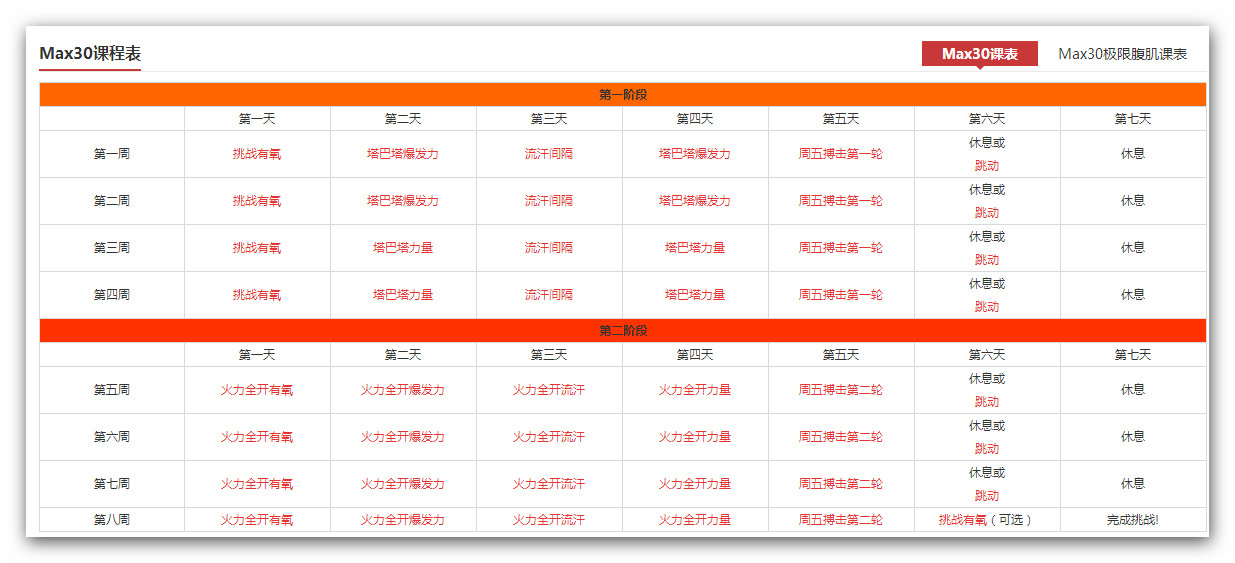Click the 跳动 link in 第七周
1235x563 pixels.
987,496
